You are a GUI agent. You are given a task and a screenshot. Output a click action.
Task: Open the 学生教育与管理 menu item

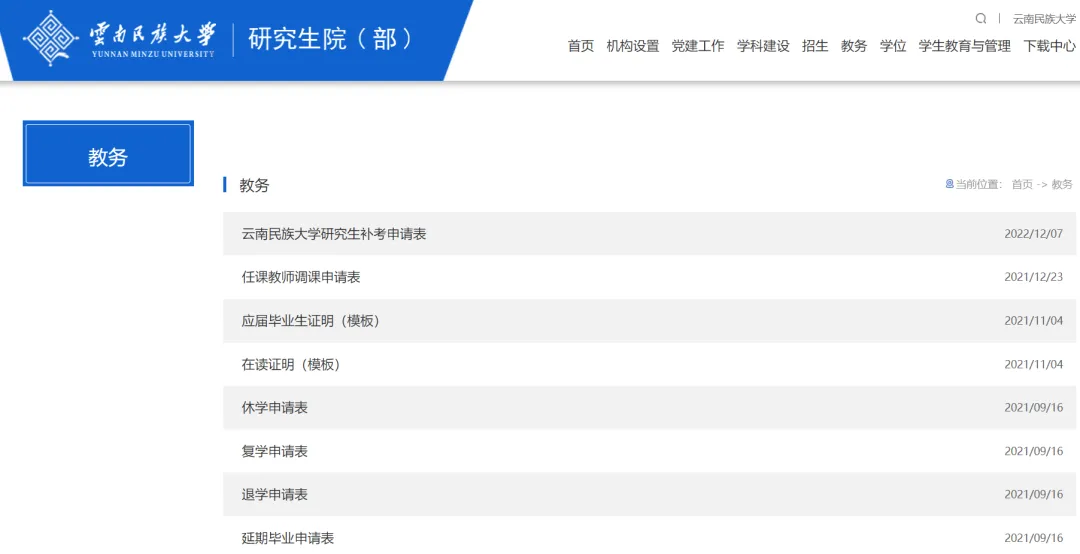click(x=964, y=46)
